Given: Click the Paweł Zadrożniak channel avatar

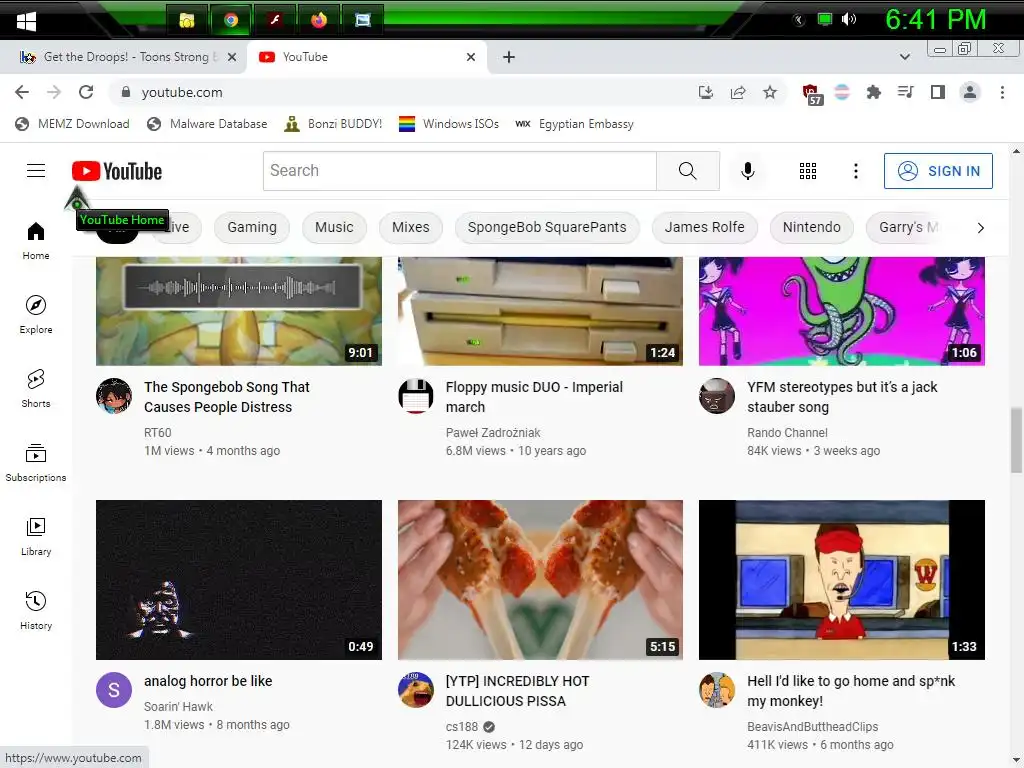Looking at the screenshot, I should (415, 396).
